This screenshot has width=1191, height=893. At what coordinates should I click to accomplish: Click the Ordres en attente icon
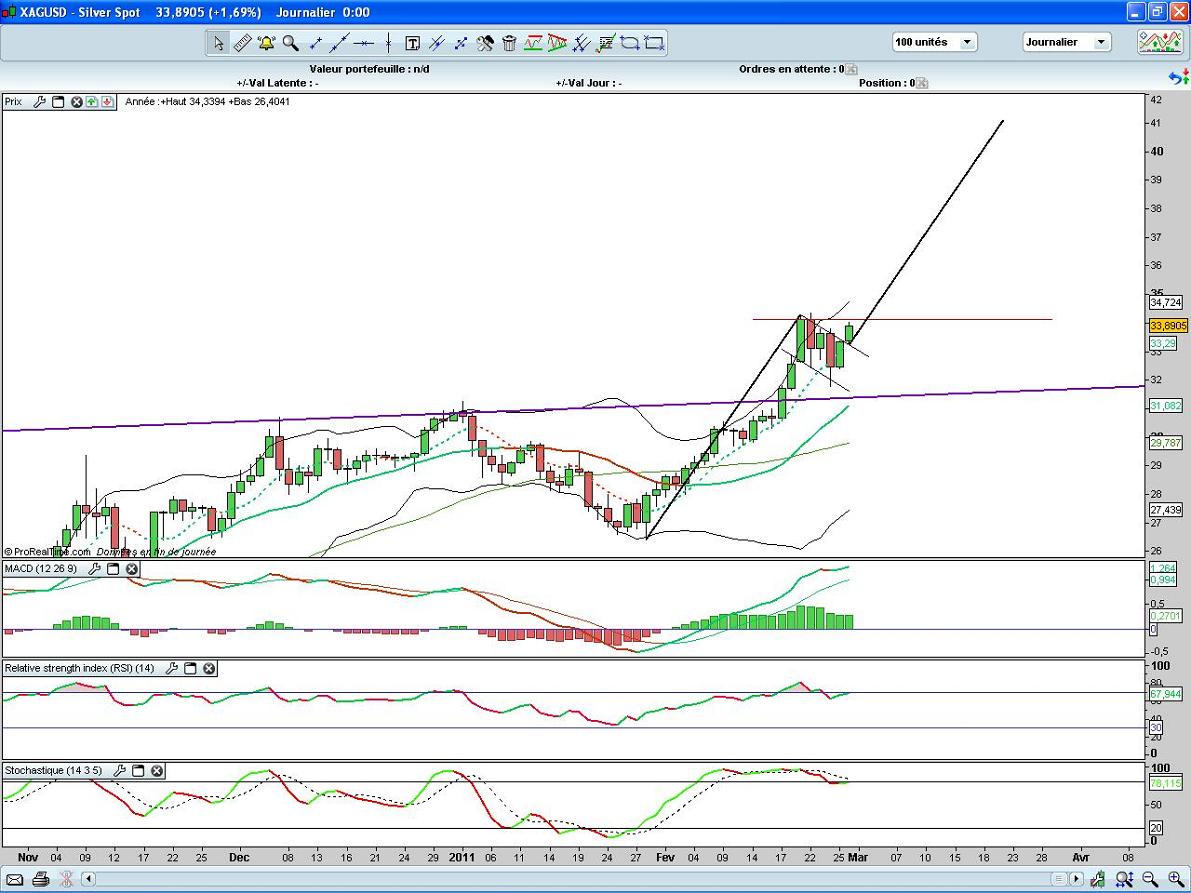[851, 69]
